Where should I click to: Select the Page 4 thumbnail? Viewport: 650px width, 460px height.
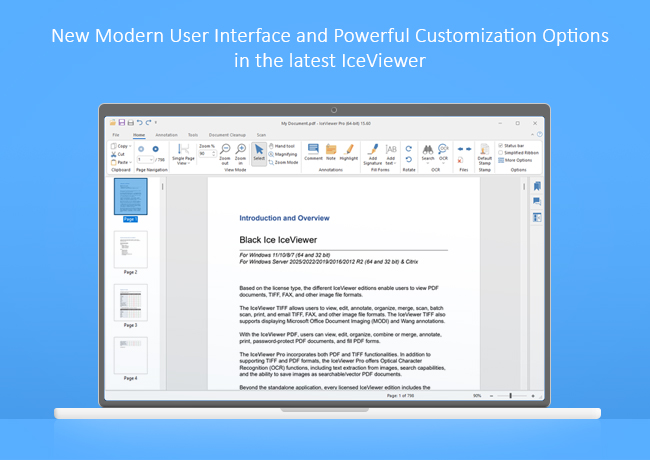pyautogui.click(x=131, y=356)
